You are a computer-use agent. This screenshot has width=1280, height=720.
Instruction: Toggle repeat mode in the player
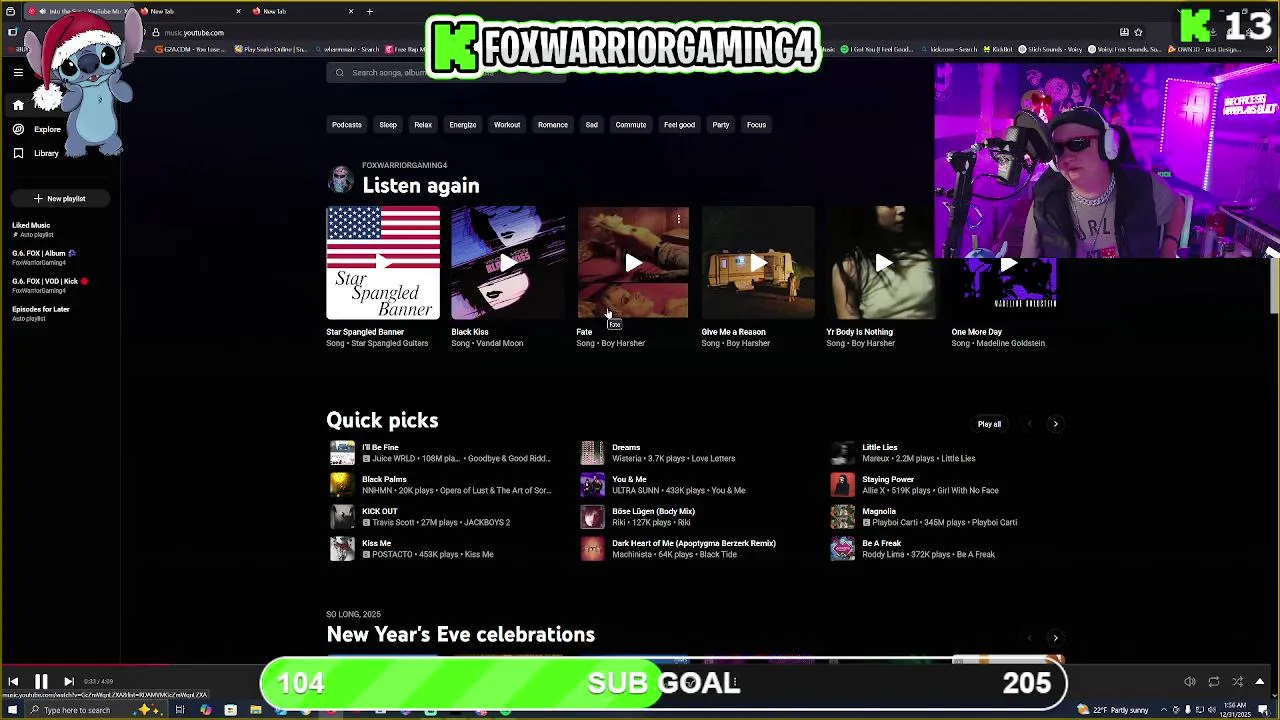point(1214,682)
